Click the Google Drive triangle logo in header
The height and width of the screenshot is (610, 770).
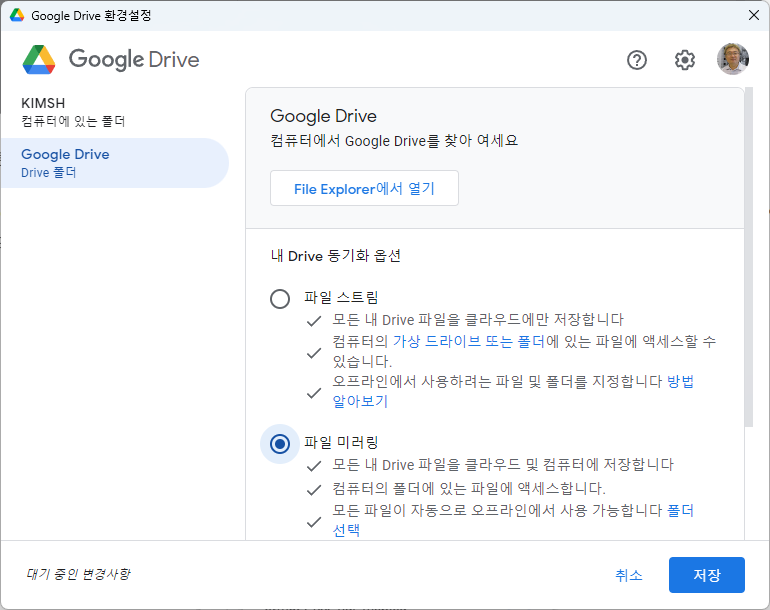[39, 60]
